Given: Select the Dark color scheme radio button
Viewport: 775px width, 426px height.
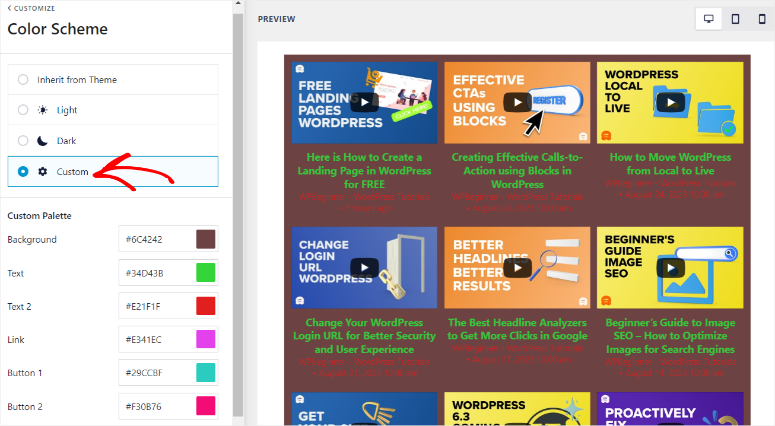Looking at the screenshot, I should [23, 141].
